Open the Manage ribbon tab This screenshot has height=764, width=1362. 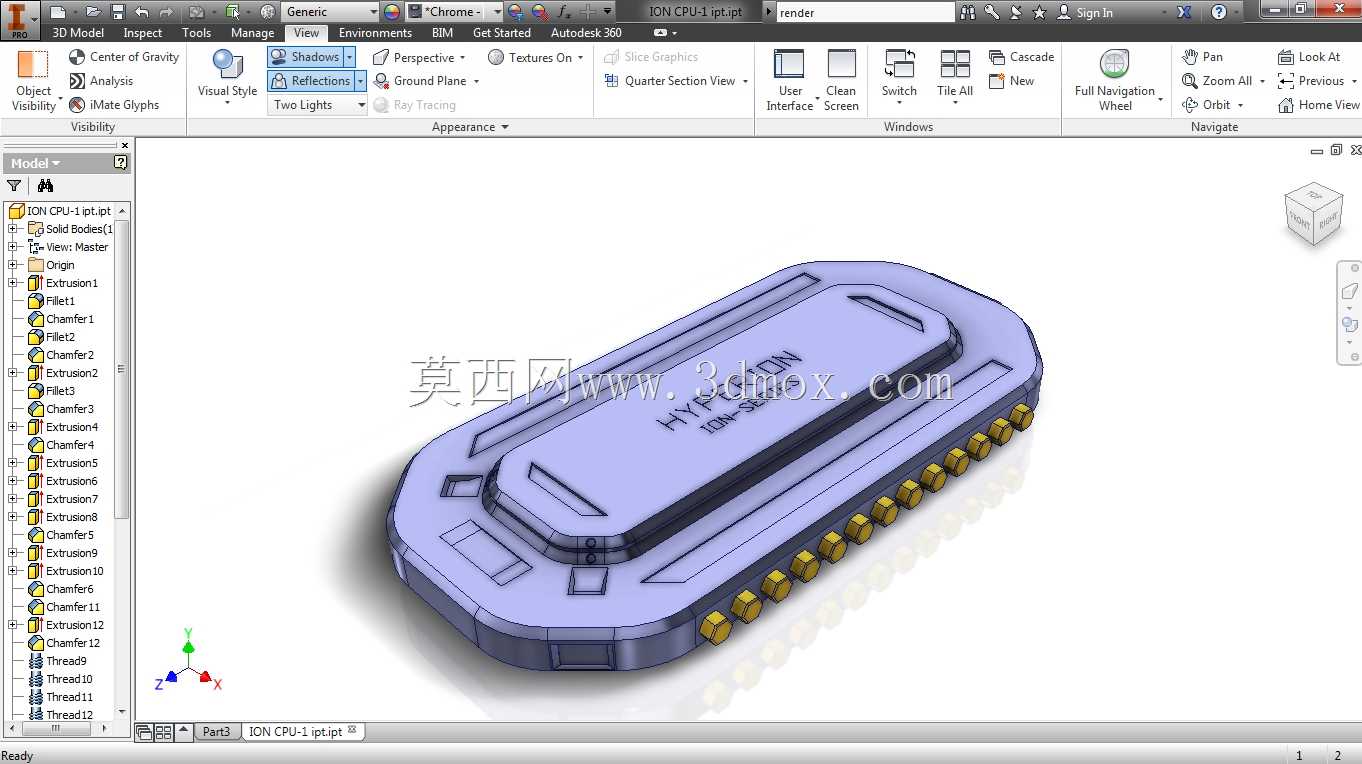(252, 33)
